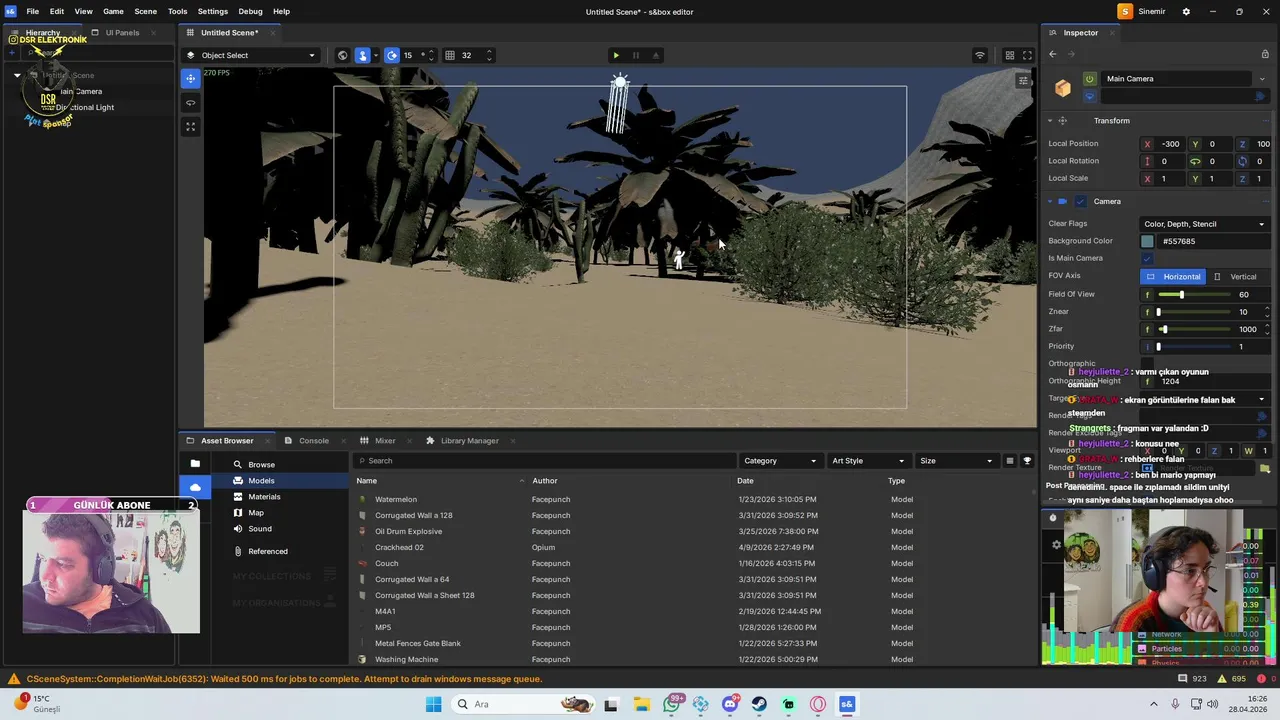The height and width of the screenshot is (720, 1280).
Task: Select Sound in asset sidebar
Action: click(x=260, y=529)
